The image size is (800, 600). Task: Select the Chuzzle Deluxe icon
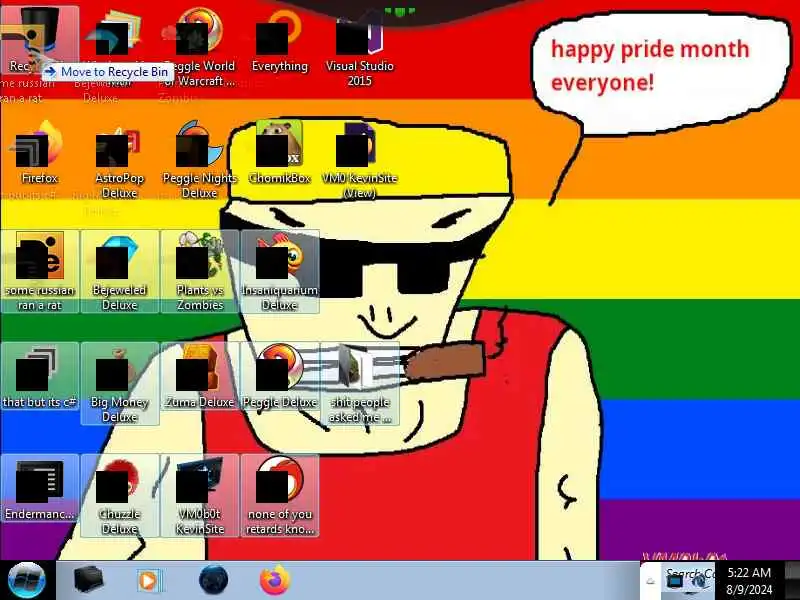[x=119, y=496]
